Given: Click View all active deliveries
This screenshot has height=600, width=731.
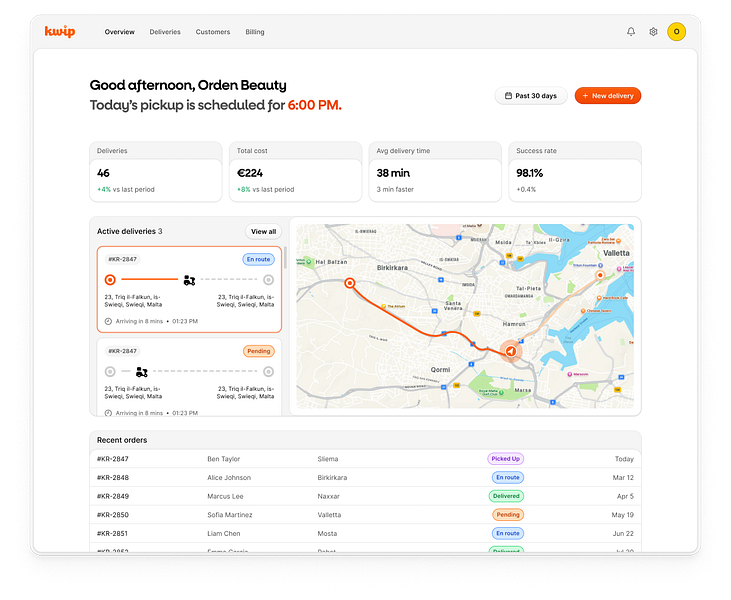Looking at the screenshot, I should (263, 231).
